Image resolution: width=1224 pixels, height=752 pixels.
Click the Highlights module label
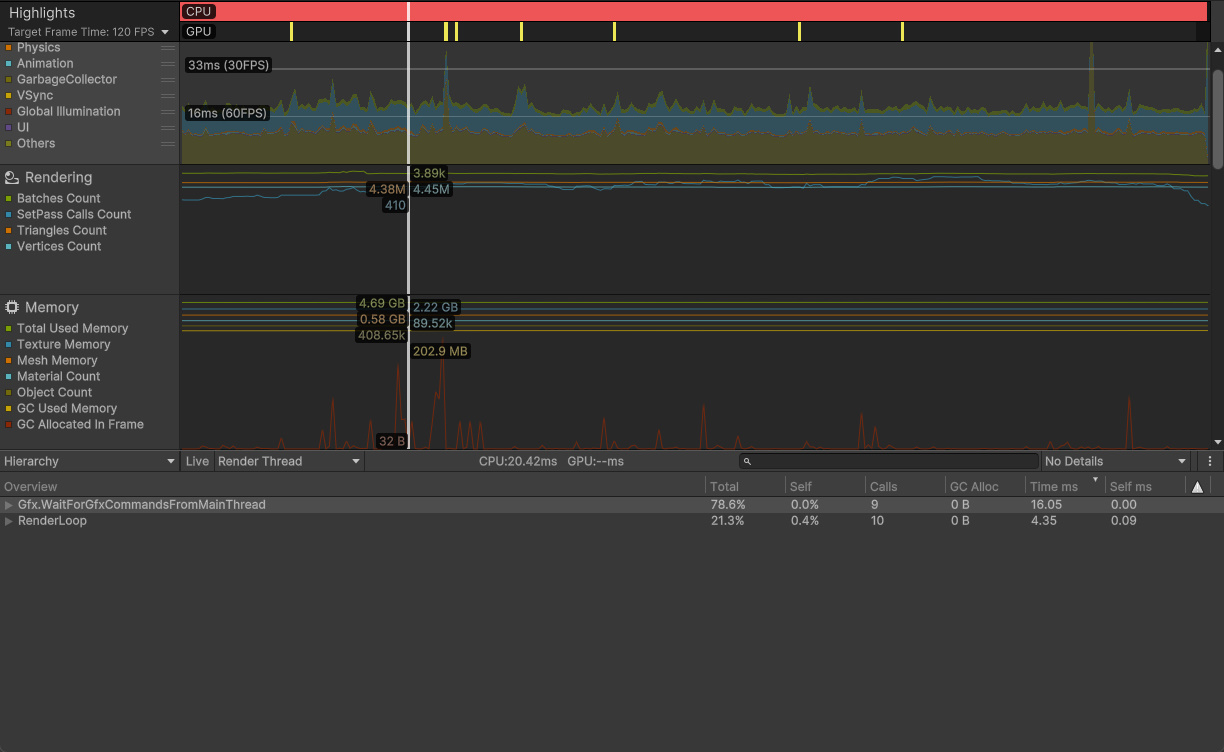pos(42,13)
